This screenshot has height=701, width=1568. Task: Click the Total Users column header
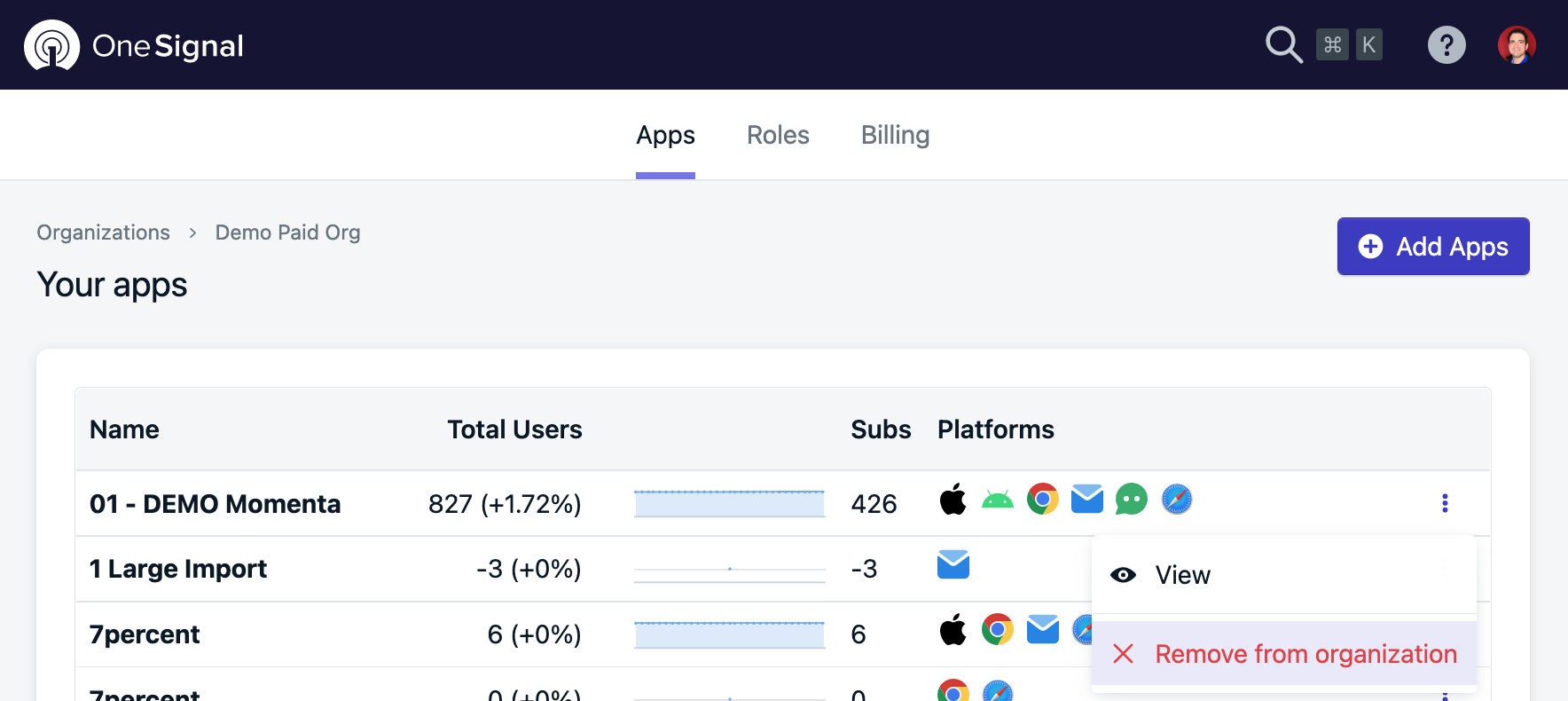point(514,429)
